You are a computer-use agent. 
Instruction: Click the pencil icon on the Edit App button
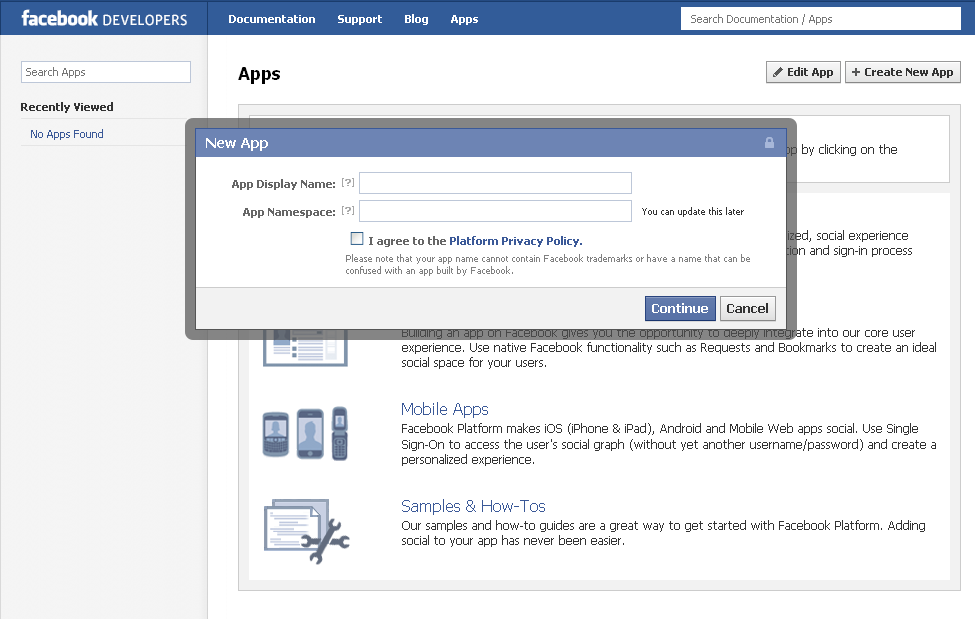pyautogui.click(x=779, y=71)
